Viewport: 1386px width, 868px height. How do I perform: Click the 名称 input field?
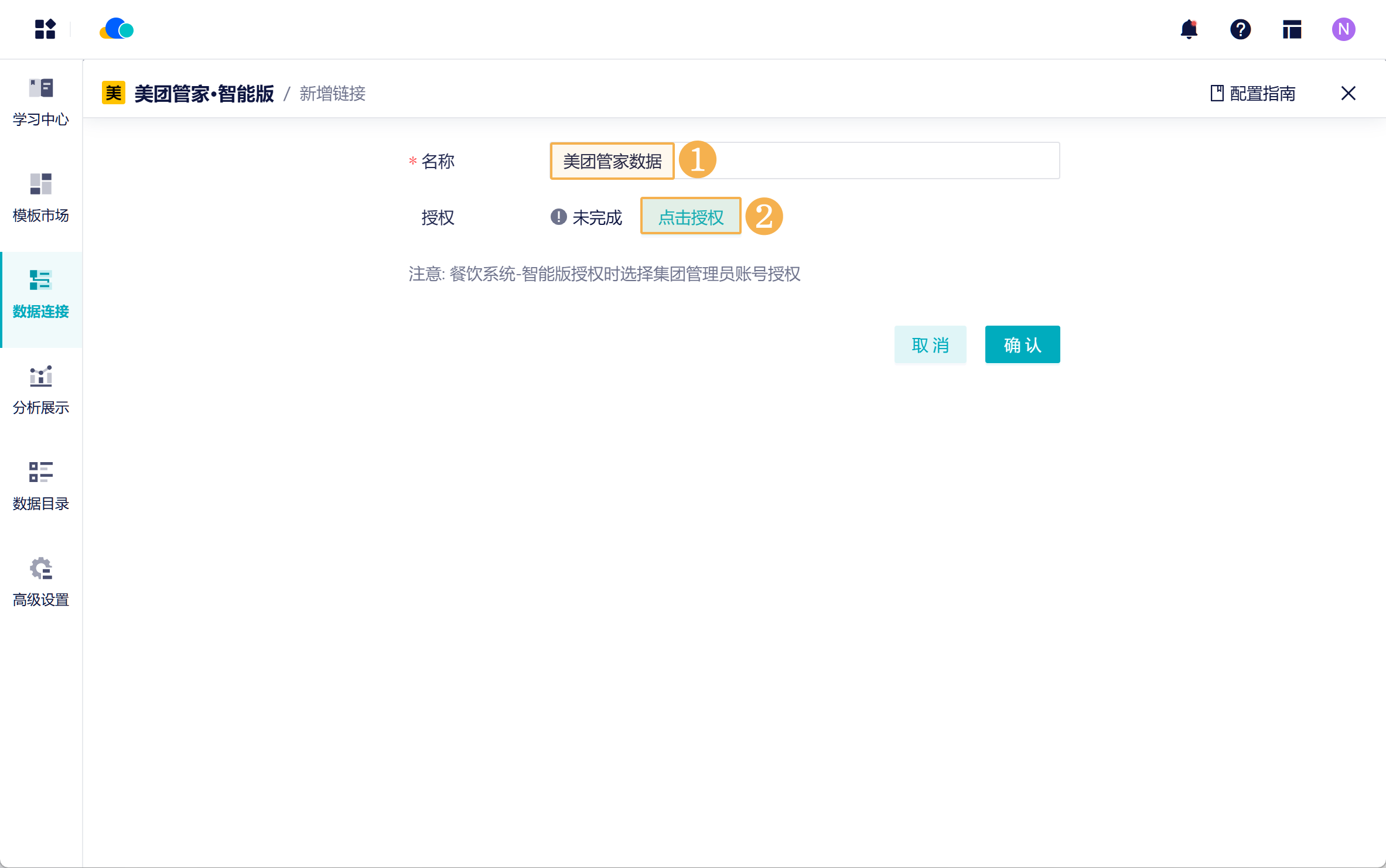(879, 161)
